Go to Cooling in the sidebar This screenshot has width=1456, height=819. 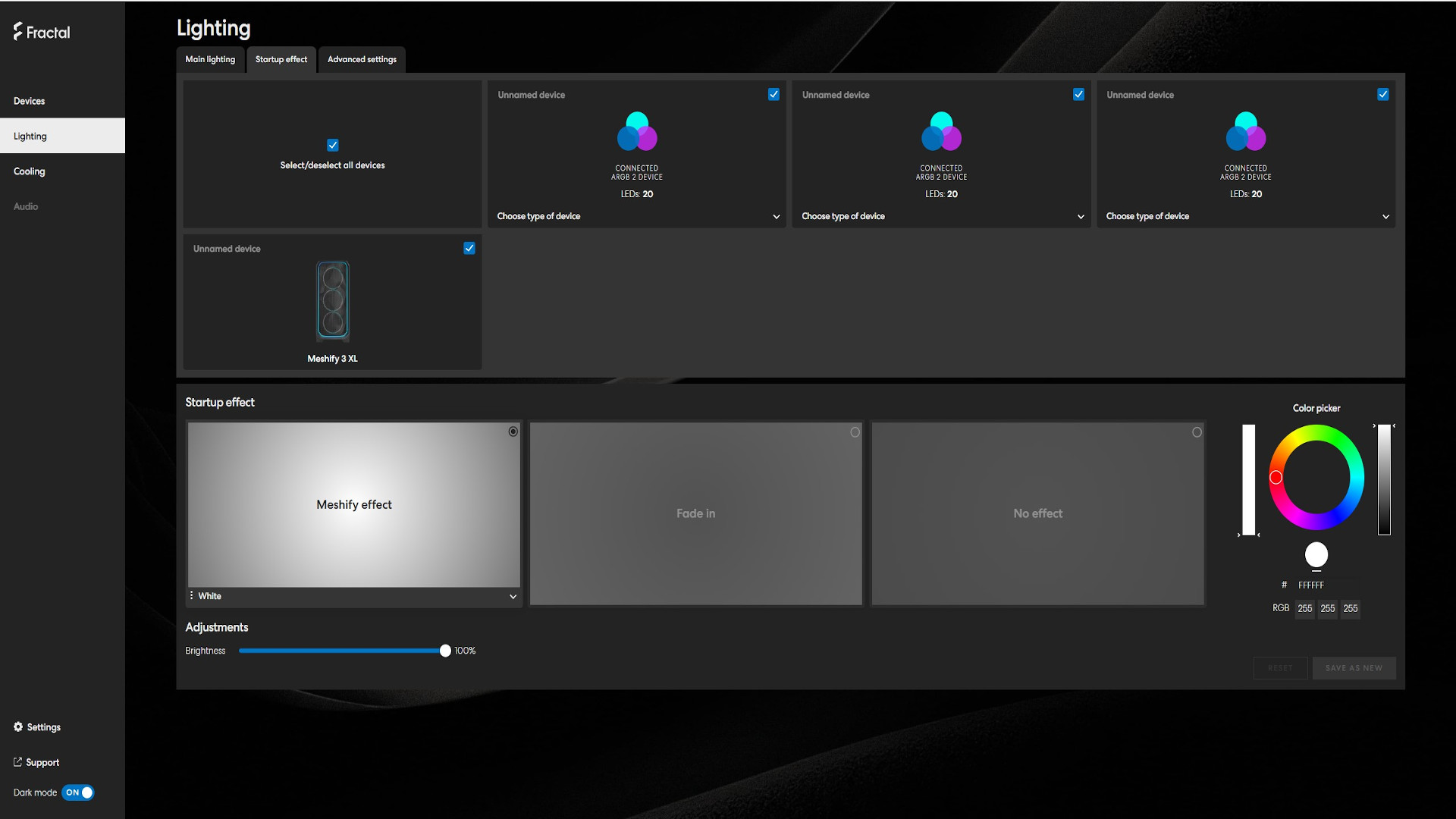[30, 171]
